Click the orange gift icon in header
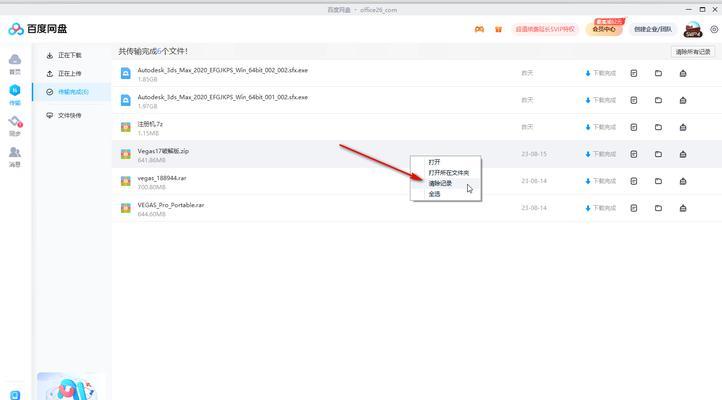722x400 pixels. coord(498,29)
